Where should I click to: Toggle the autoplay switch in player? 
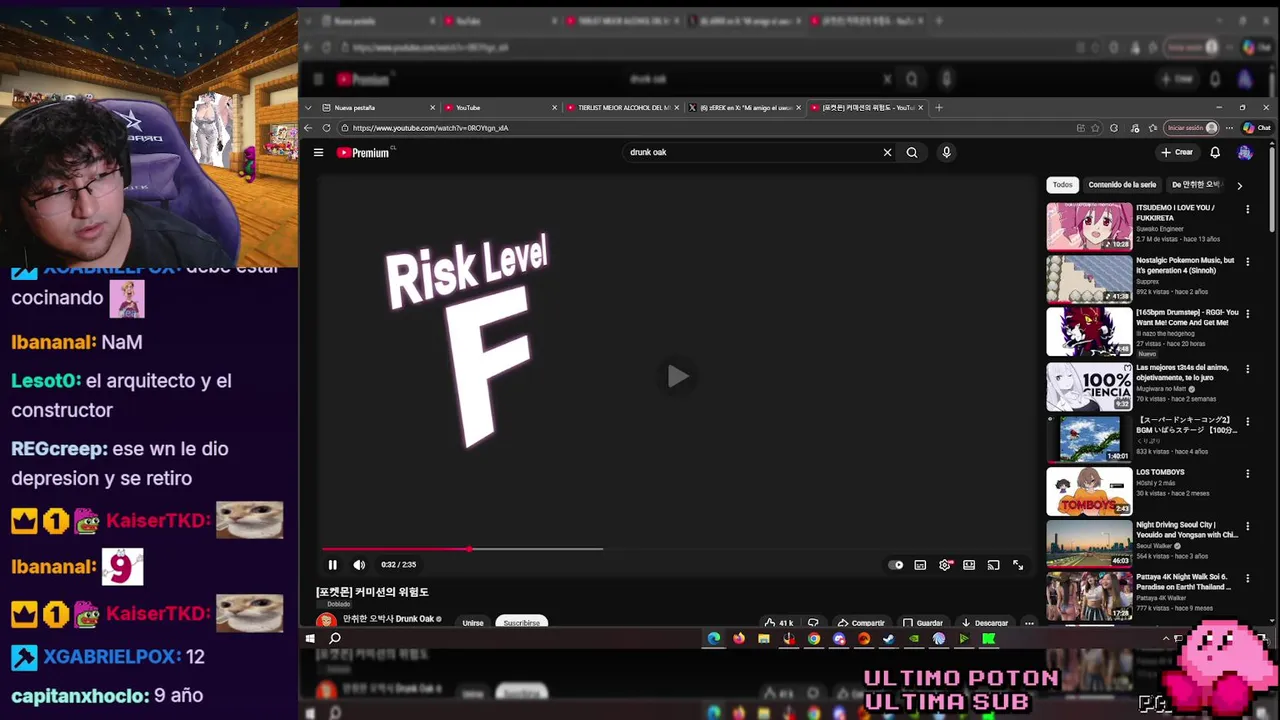(896, 565)
